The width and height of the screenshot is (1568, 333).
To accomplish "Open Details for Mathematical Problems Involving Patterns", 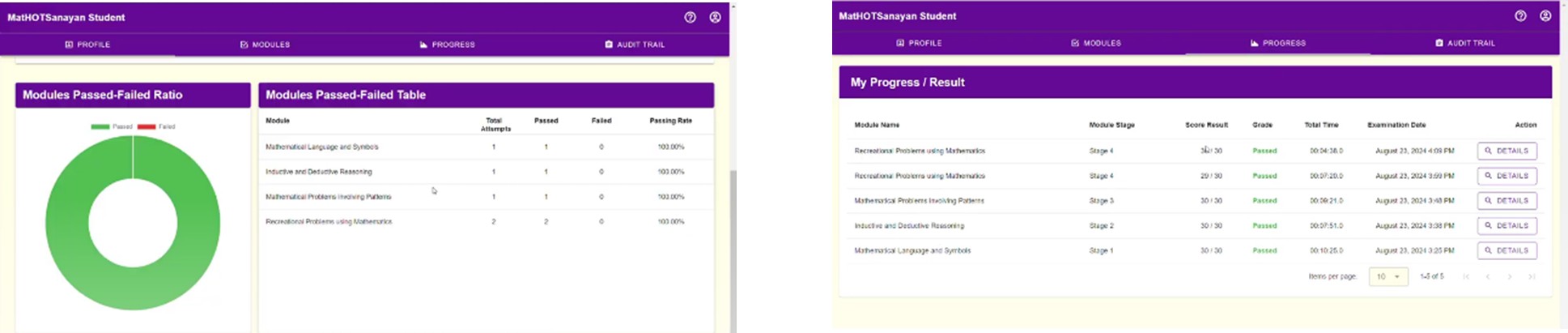I will 1506,201.
